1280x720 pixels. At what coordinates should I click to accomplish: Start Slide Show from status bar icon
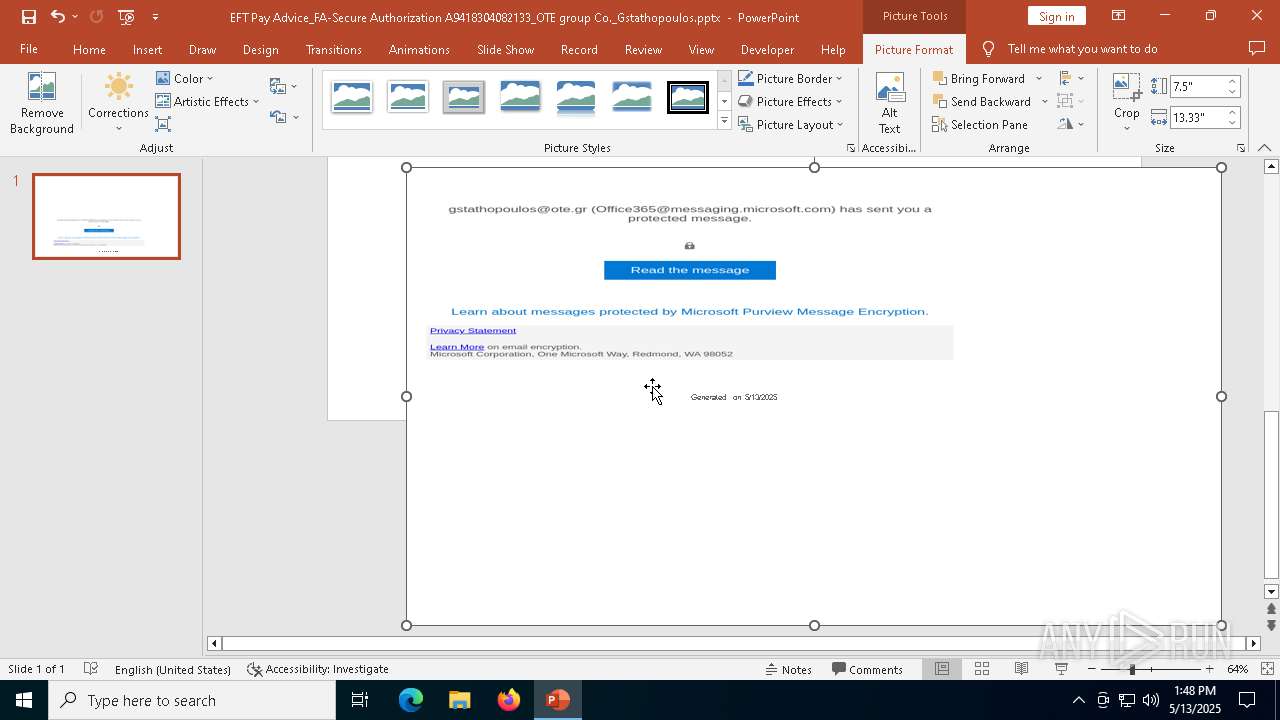1061,669
